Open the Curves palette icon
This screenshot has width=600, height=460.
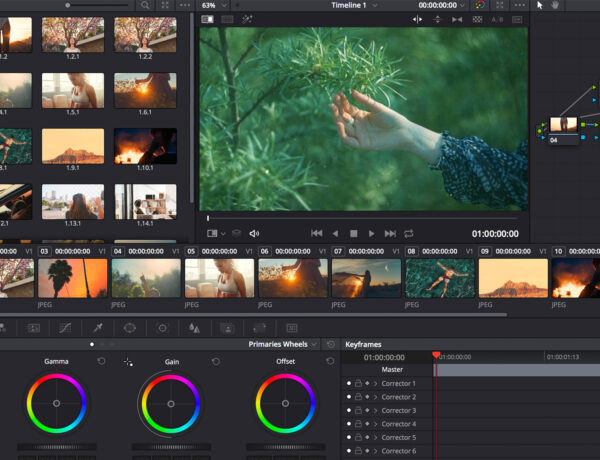pos(66,327)
